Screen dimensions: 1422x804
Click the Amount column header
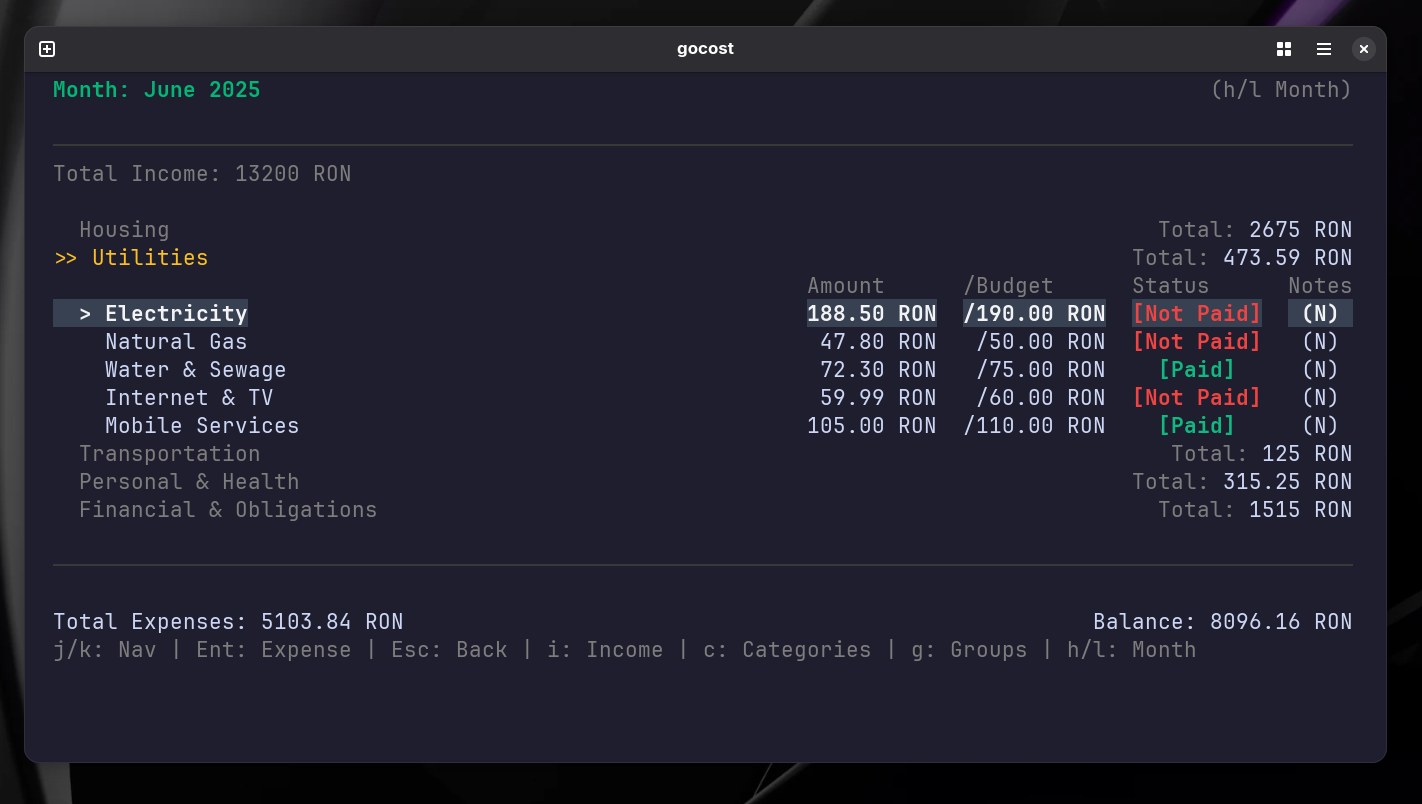tap(846, 286)
